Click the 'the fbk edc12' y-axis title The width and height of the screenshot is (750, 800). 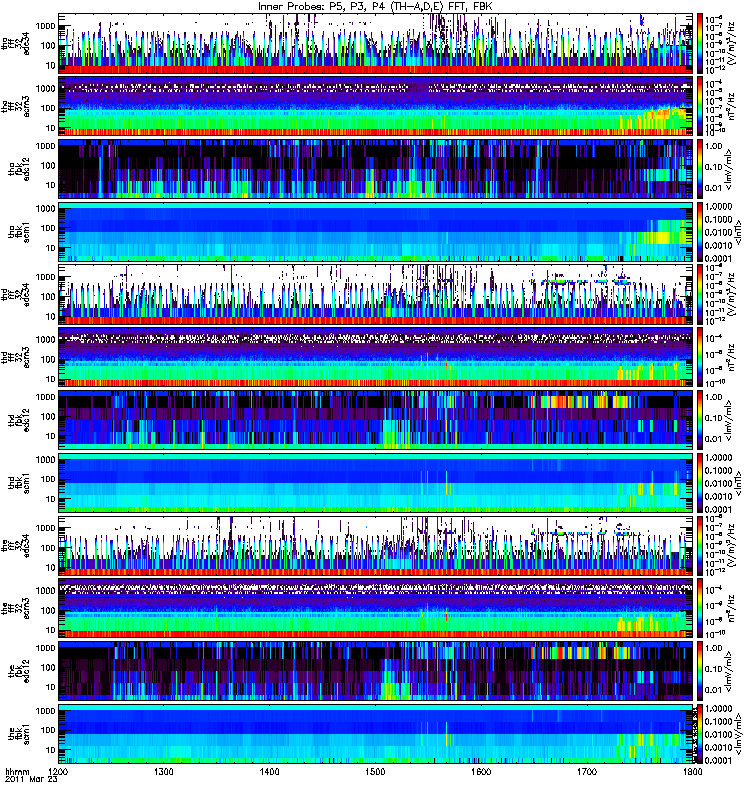pos(19,671)
